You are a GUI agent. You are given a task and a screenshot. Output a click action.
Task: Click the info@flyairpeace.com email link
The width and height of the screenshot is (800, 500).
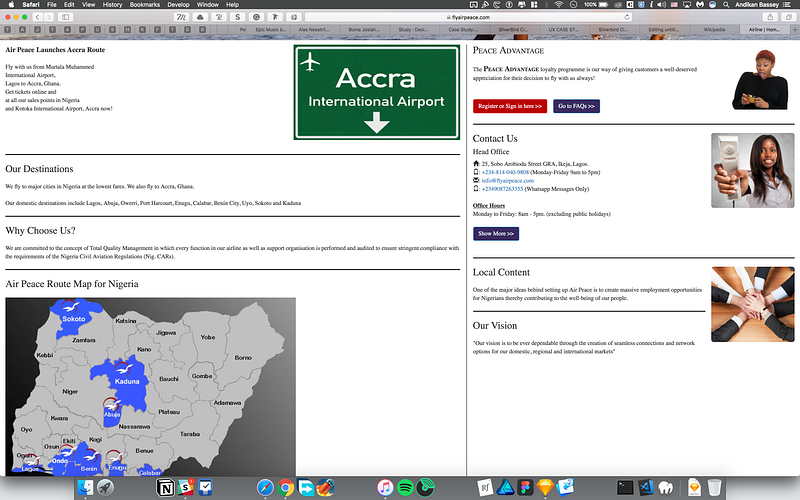click(x=508, y=181)
